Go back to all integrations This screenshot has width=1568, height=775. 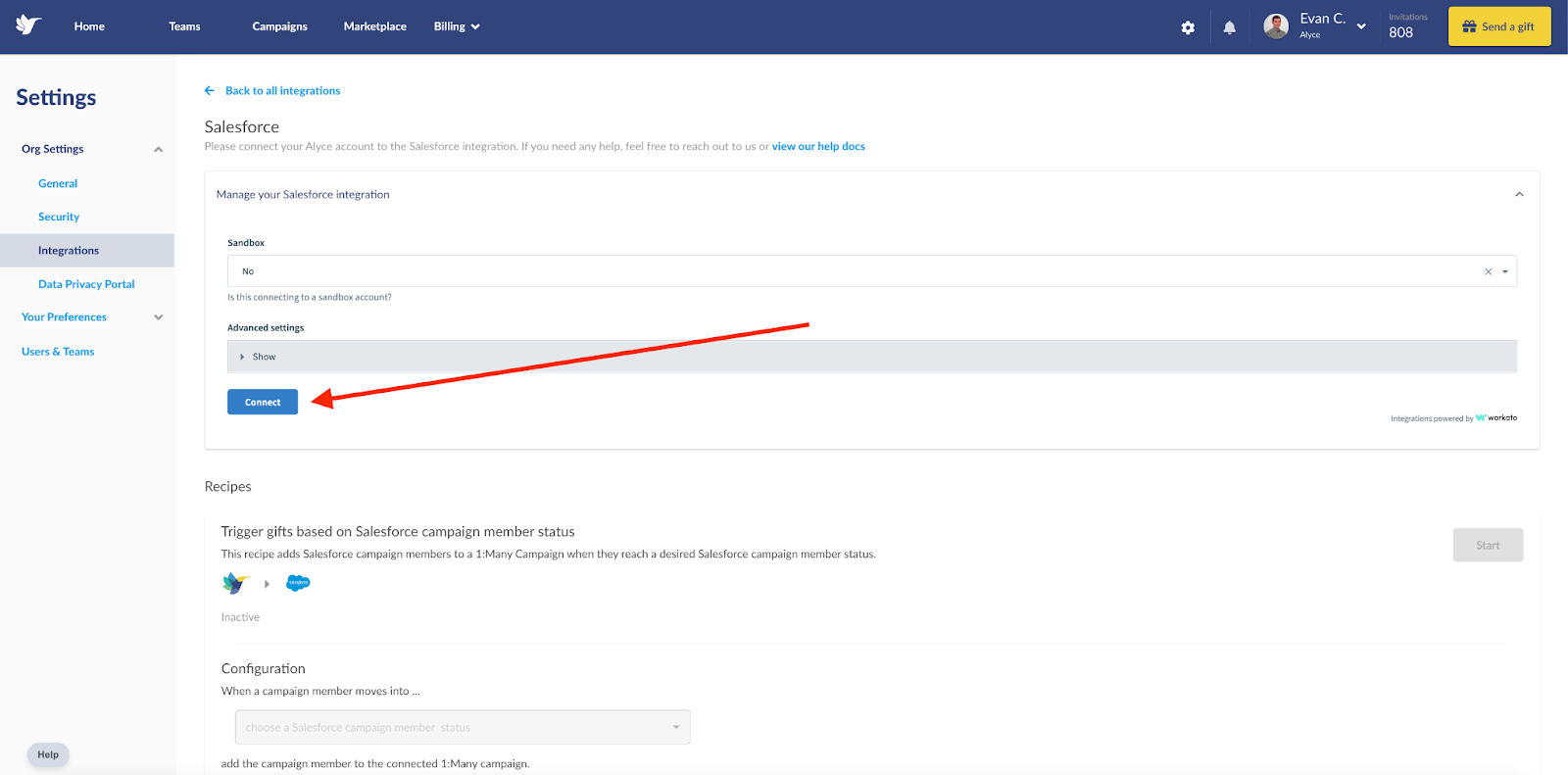pos(282,90)
